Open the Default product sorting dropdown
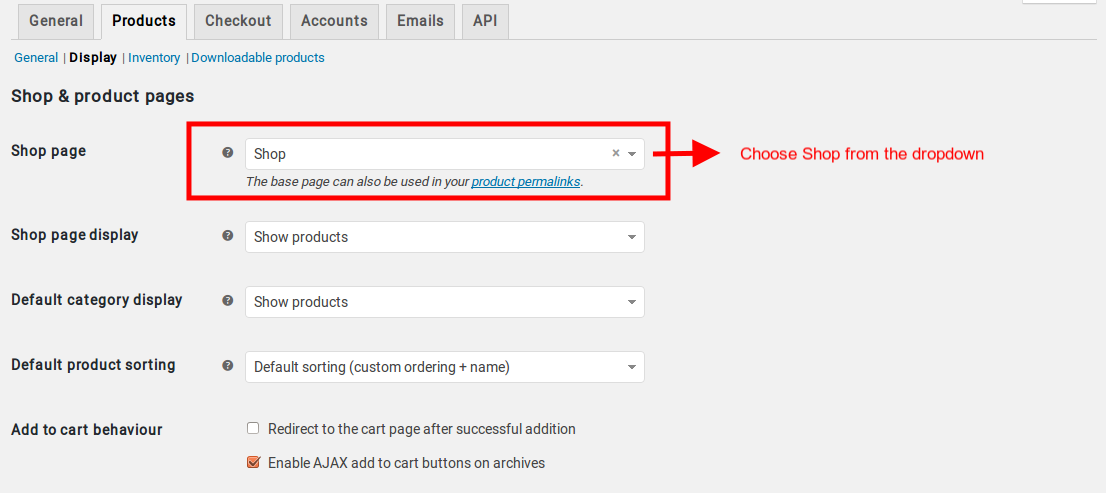This screenshot has height=493, width=1106. [x=444, y=367]
